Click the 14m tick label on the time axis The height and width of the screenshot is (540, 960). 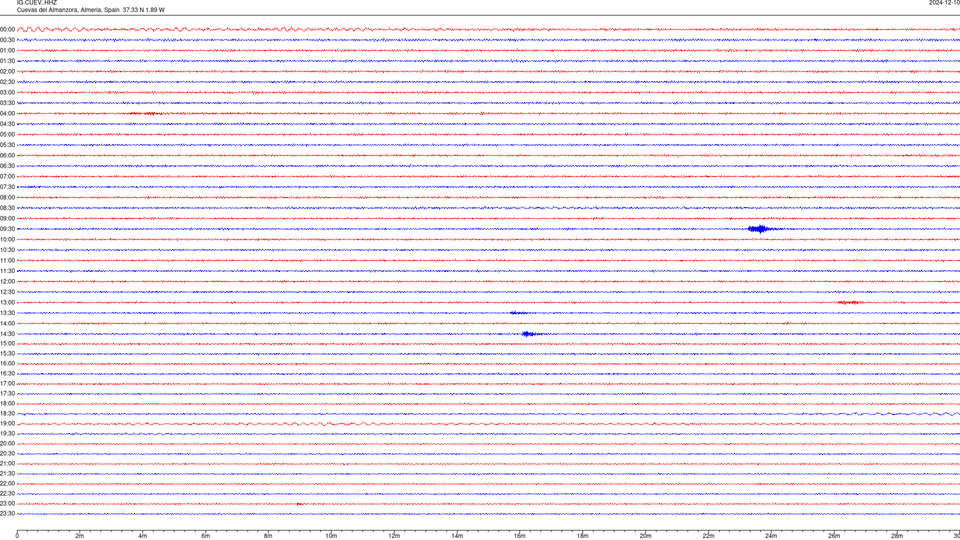(457, 536)
